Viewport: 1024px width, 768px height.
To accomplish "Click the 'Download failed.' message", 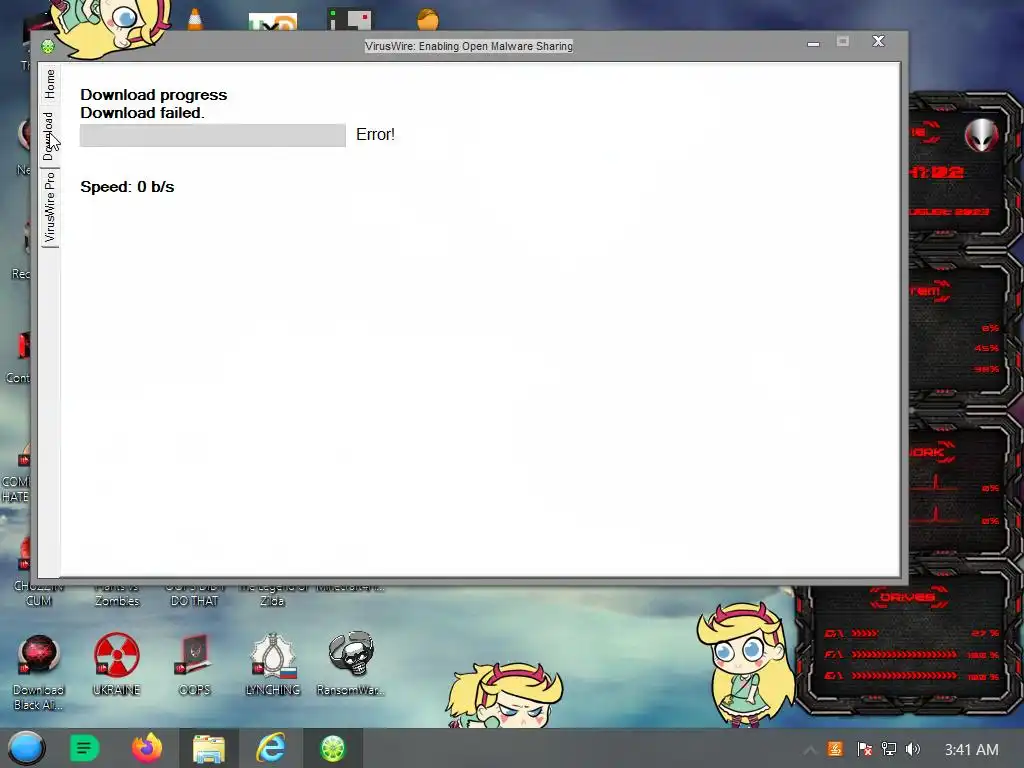I will tap(142, 112).
